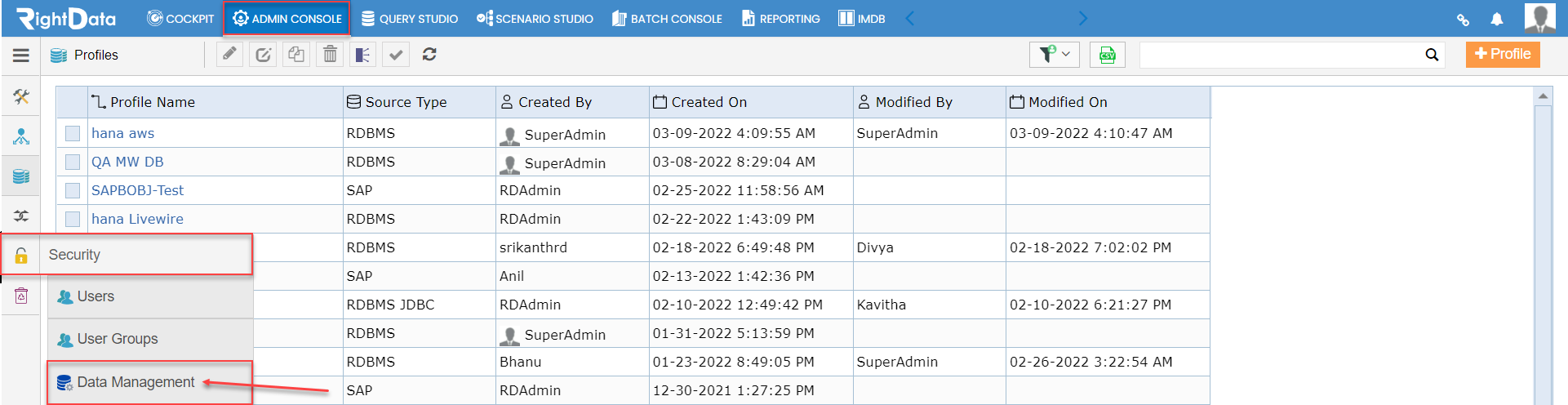
Task: Click the tools wrench icon in sidebar
Action: 21,97
